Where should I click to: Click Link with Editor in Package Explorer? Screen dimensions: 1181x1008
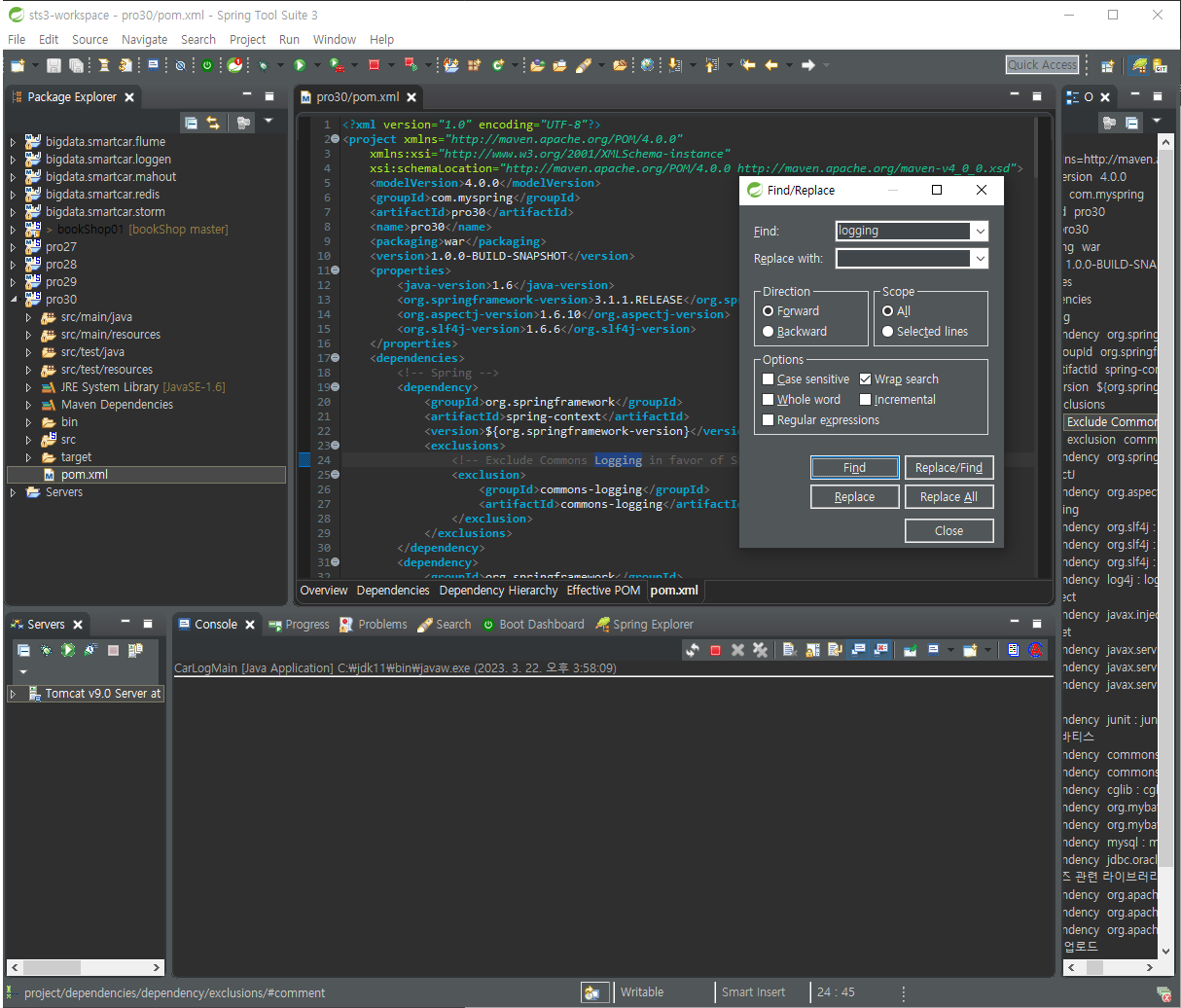(x=213, y=123)
